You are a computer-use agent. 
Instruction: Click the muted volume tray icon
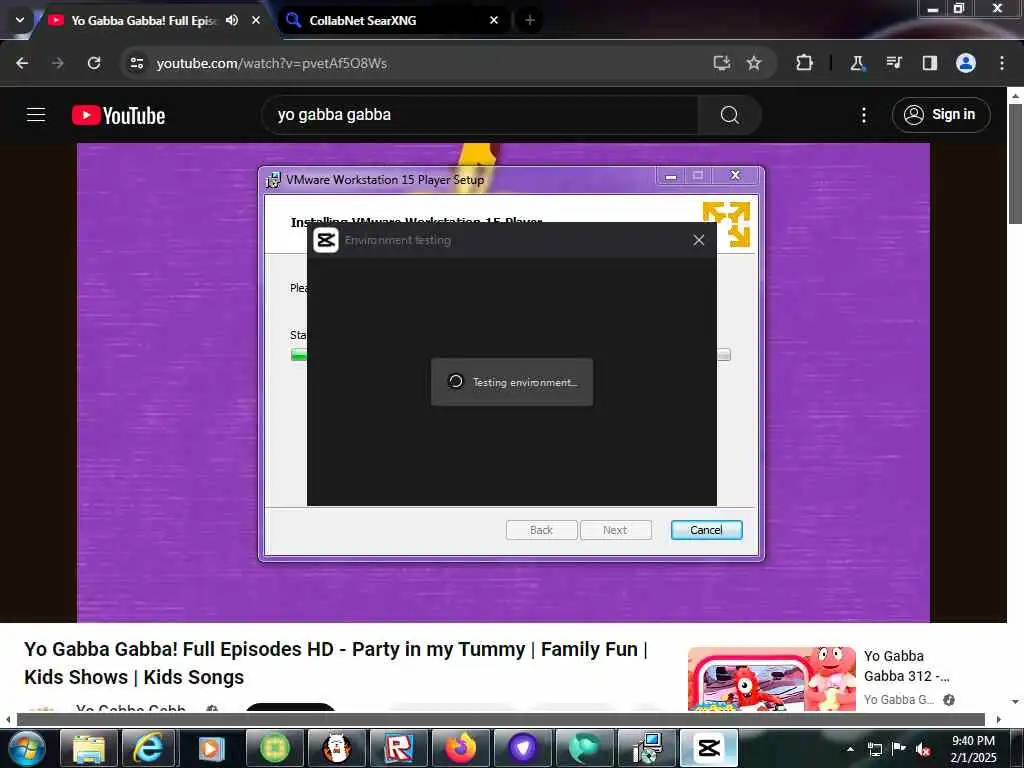click(x=923, y=749)
